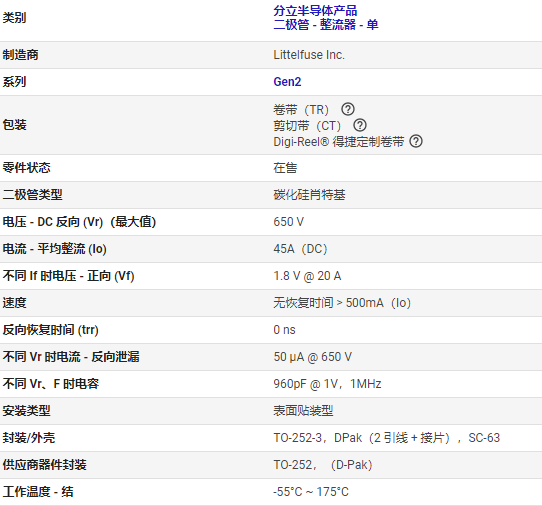Click the 650 V reverse voltage value
The width and height of the screenshot is (542, 506).
tap(289, 222)
